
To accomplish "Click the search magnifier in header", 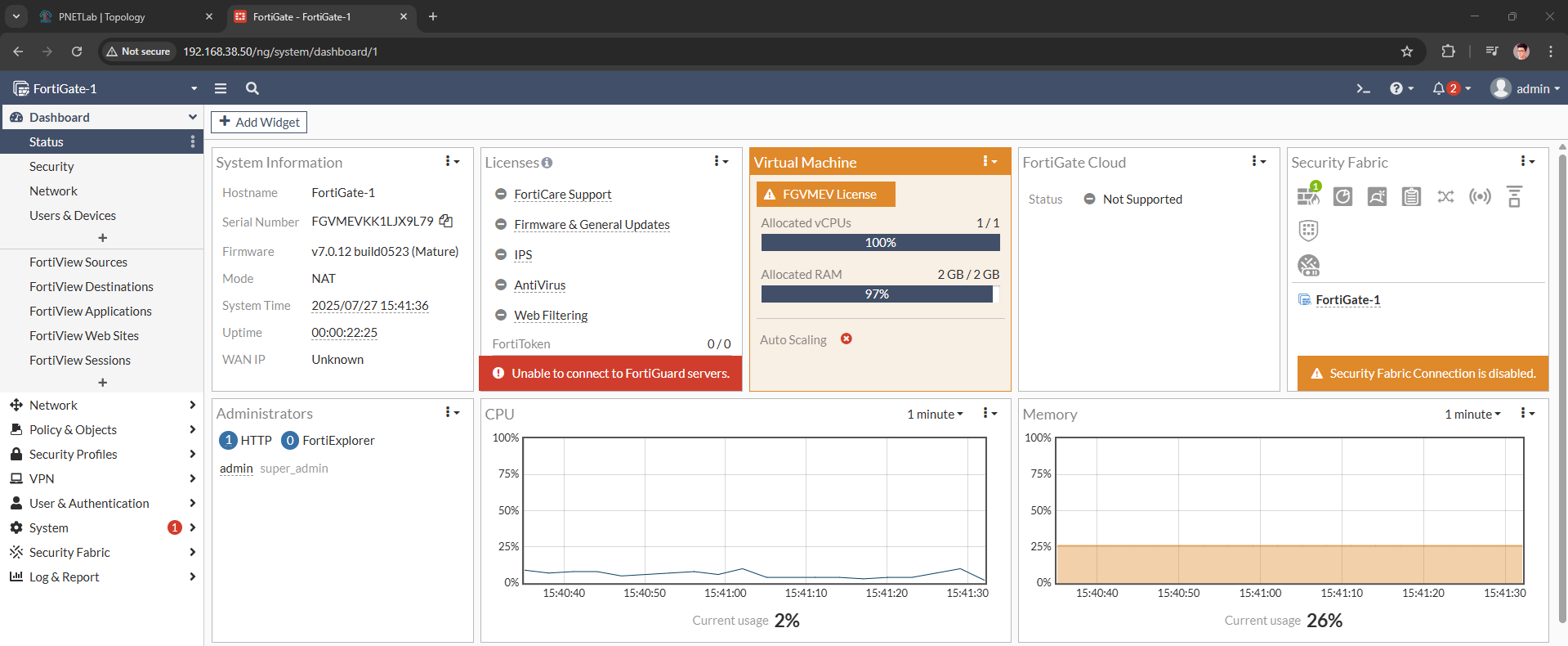I will pyautogui.click(x=252, y=88).
